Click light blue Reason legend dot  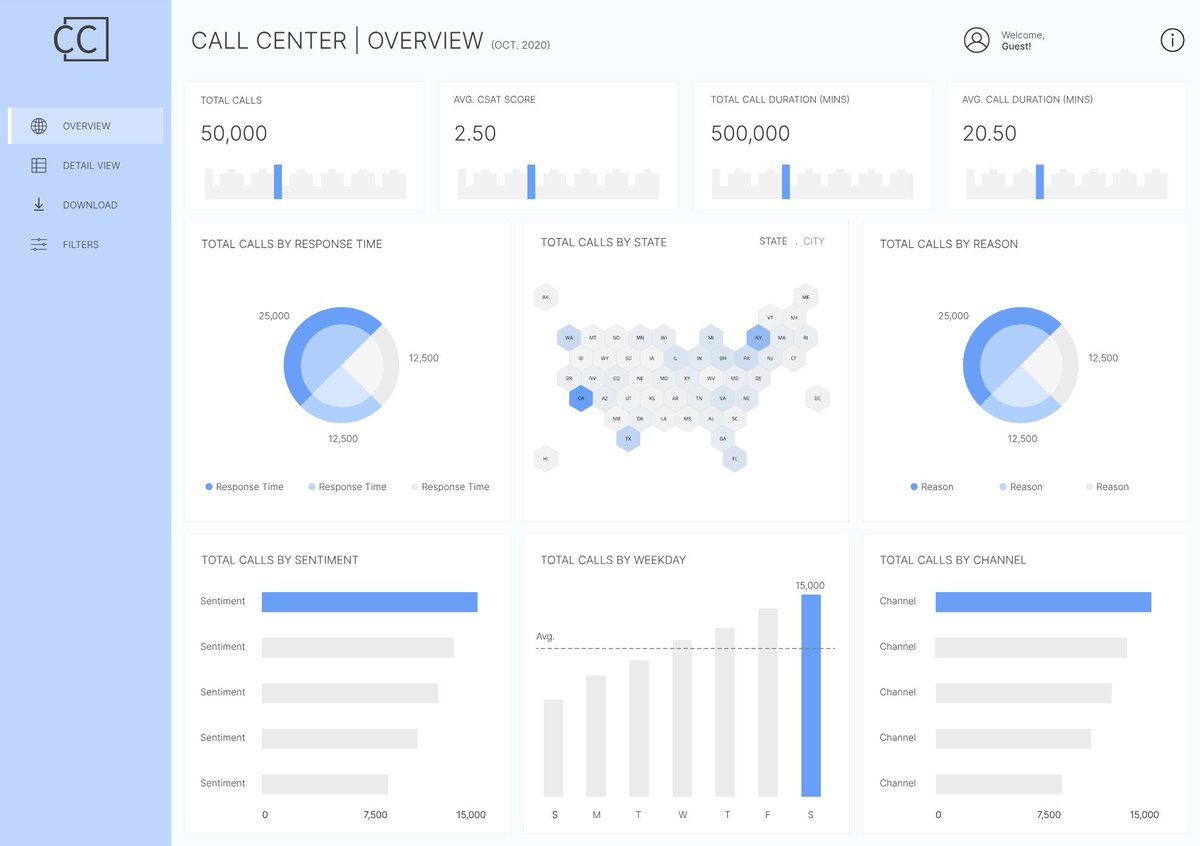coord(1003,487)
